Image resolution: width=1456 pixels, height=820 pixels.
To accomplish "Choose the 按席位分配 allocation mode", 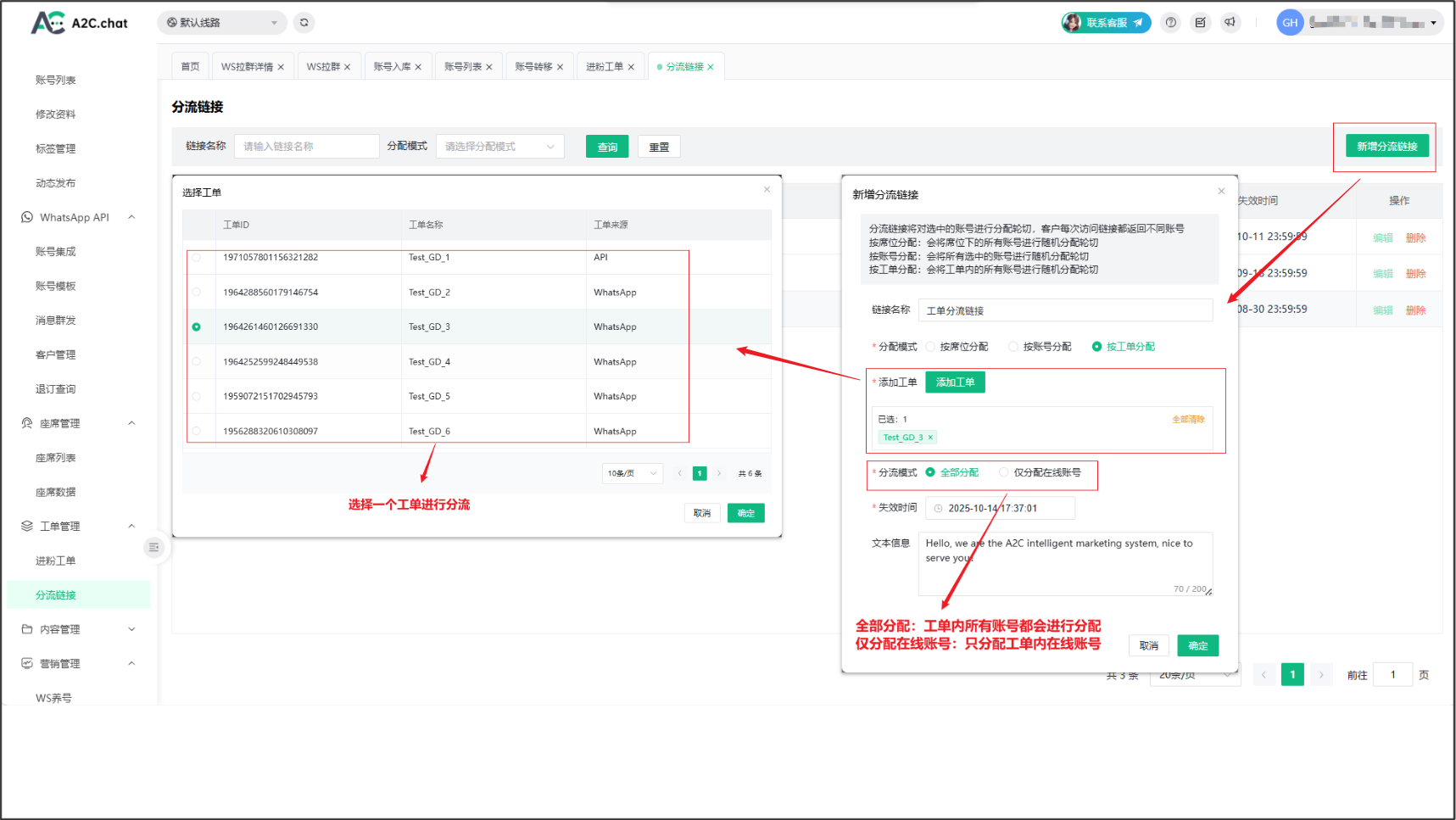I will coord(930,347).
